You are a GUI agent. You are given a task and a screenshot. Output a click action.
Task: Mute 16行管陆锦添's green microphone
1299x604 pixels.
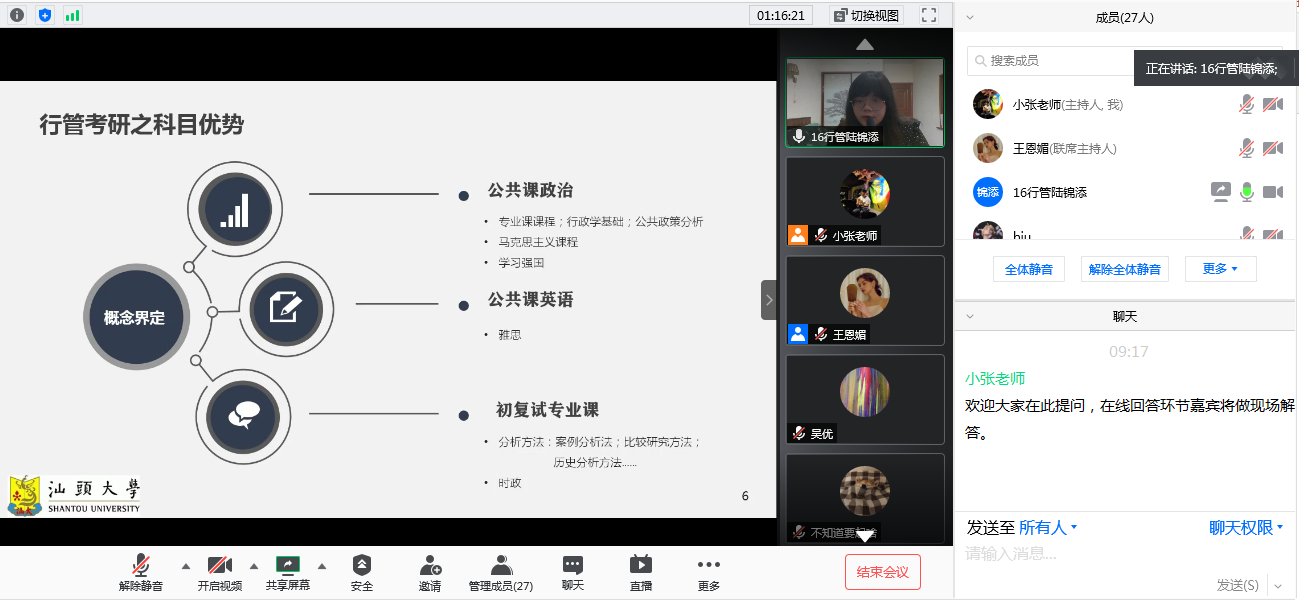[1246, 192]
